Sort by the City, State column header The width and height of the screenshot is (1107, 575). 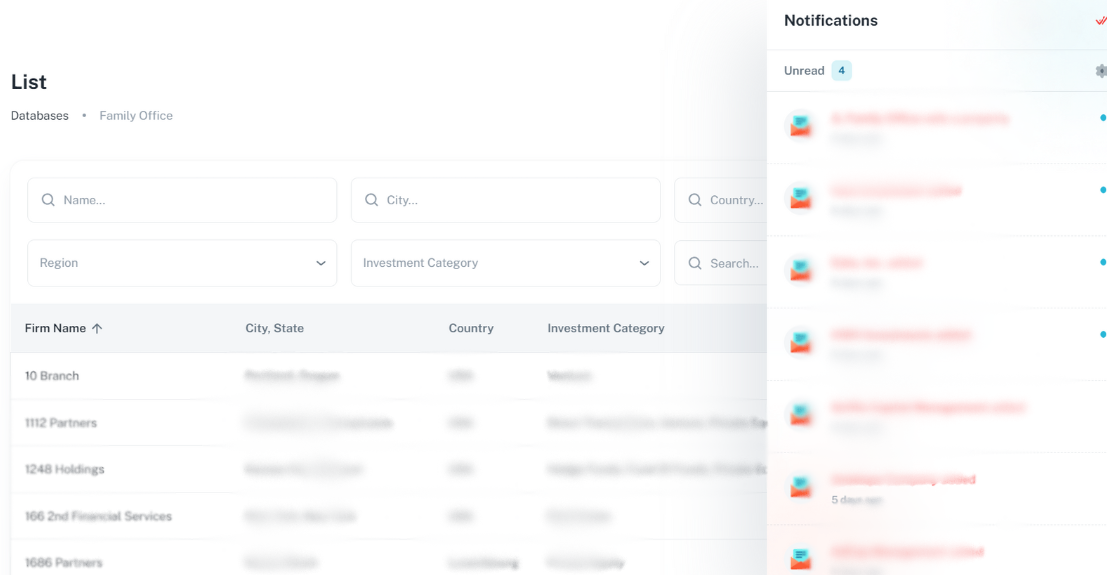(x=275, y=328)
